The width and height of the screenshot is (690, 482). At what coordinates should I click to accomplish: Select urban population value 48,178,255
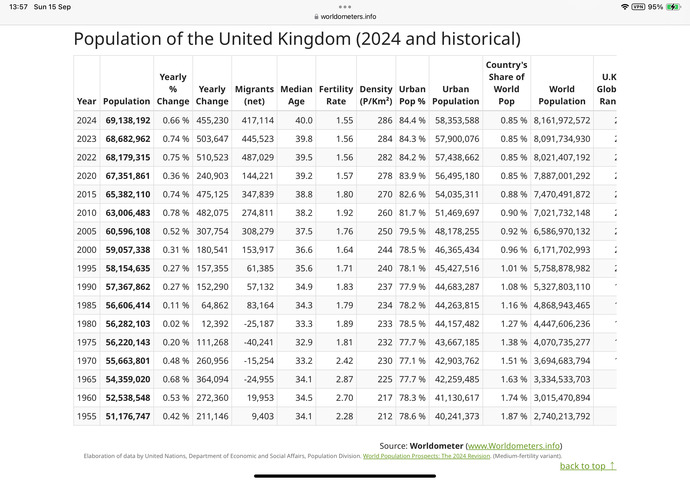(457, 231)
